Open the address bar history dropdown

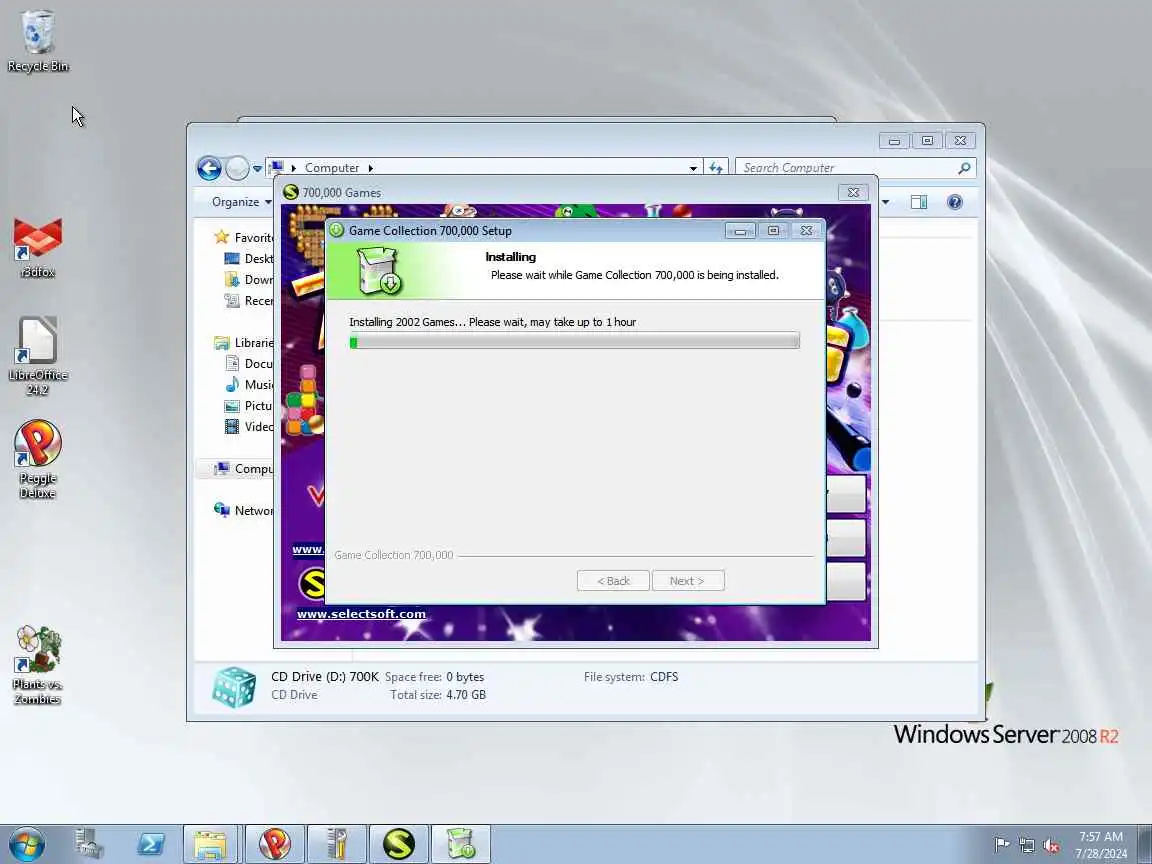coord(693,168)
